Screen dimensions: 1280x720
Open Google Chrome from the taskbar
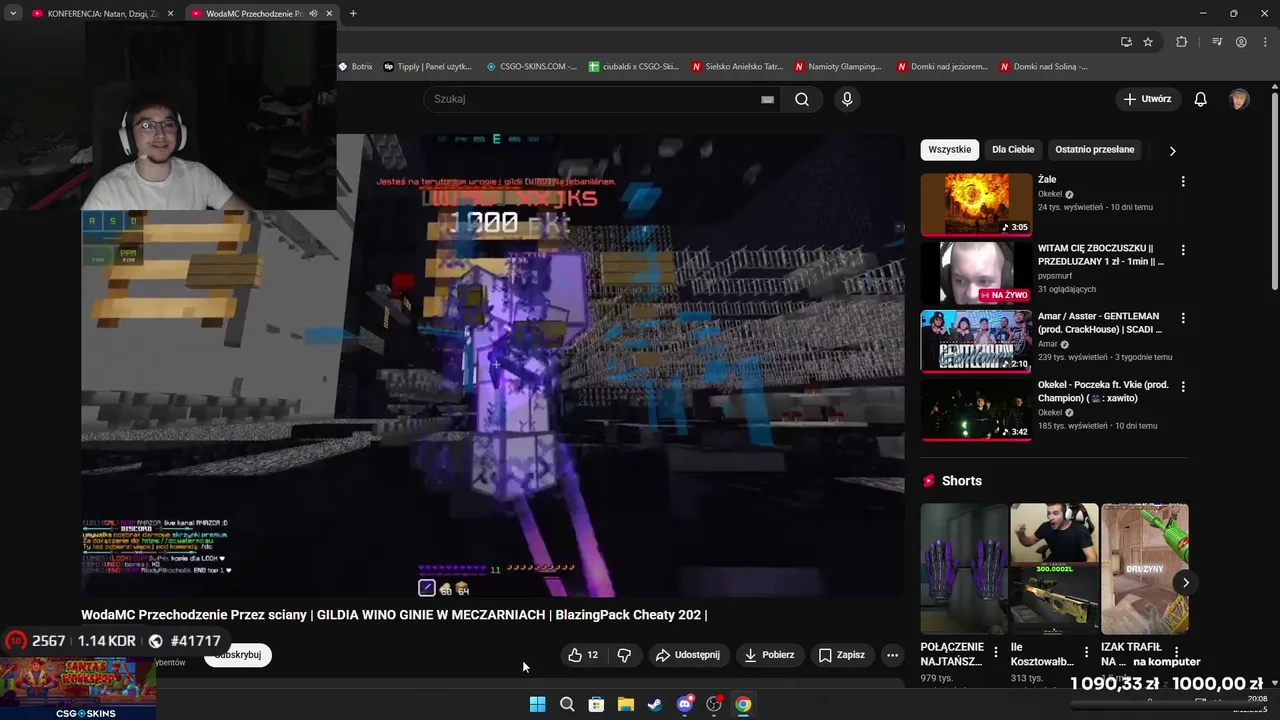tap(743, 704)
